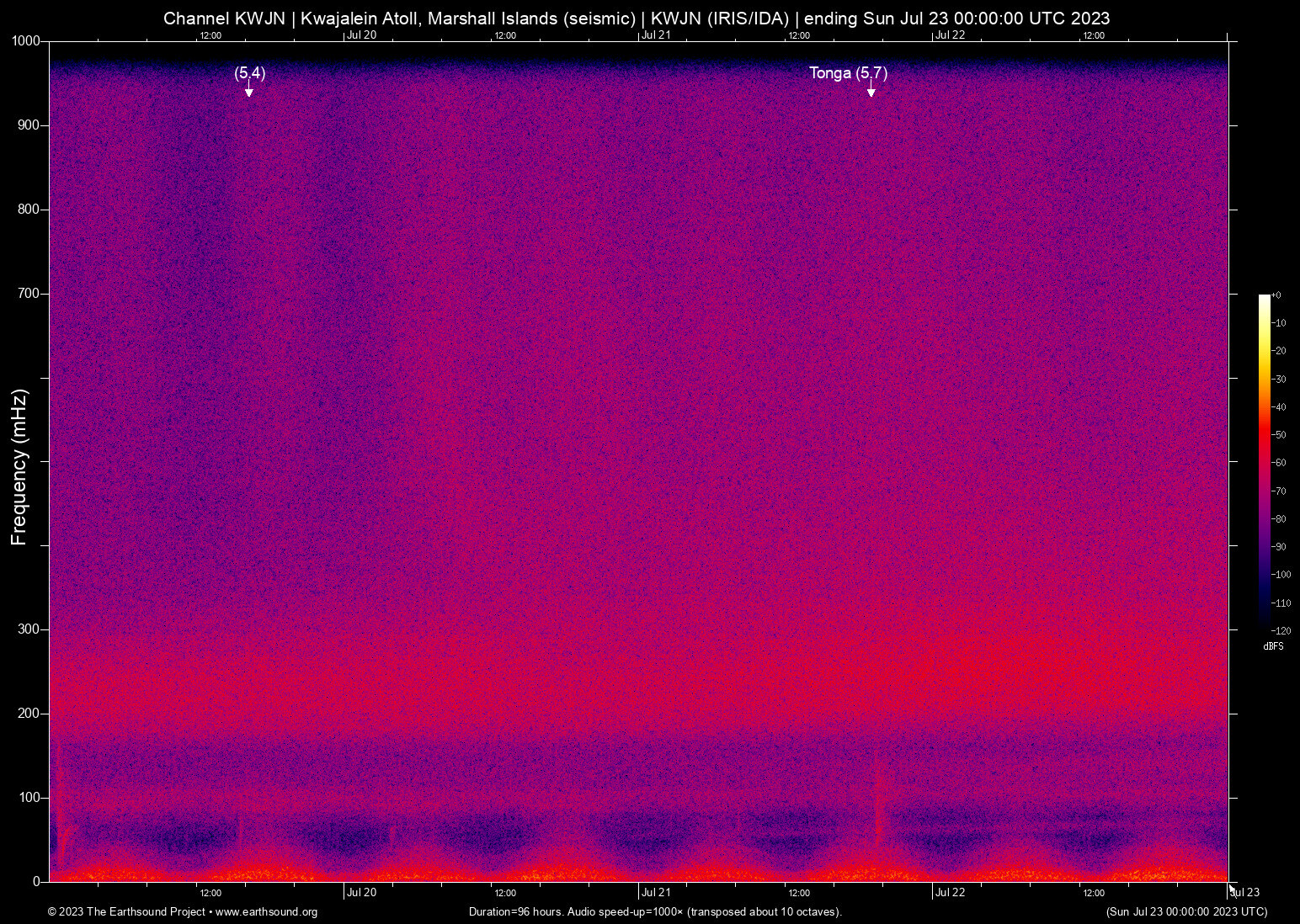Click the Jul 23 end-of-axis label
This screenshot has width=1300, height=924.
1245,893
